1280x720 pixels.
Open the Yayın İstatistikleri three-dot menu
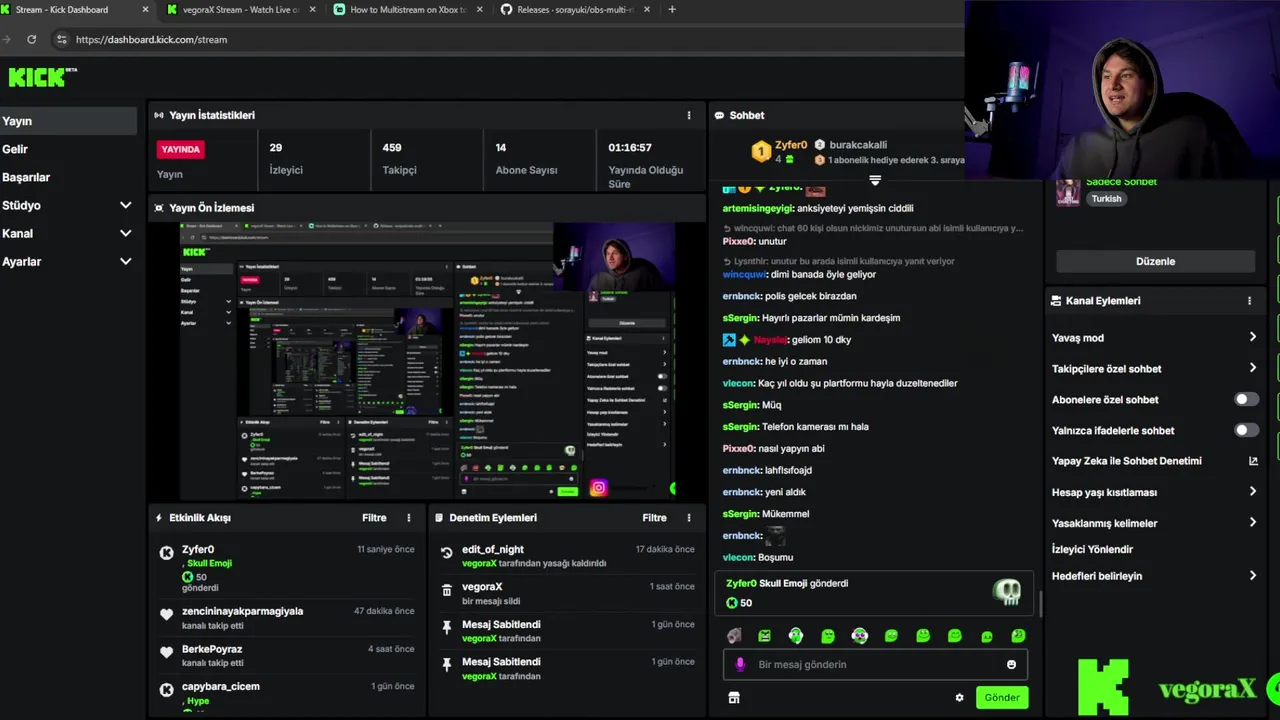coord(688,115)
